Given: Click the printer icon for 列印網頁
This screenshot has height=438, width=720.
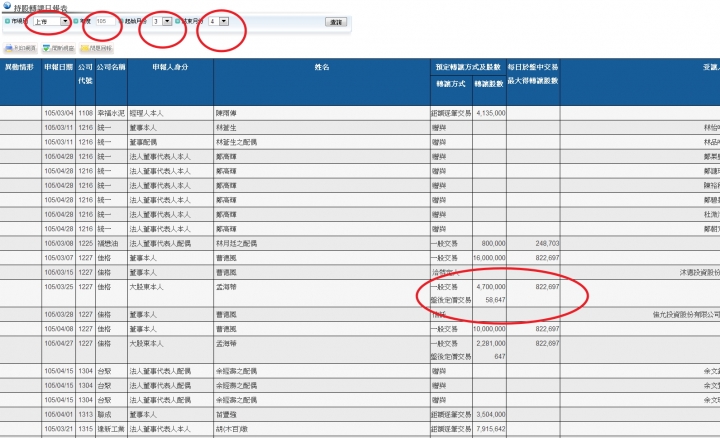Looking at the screenshot, I should [x=9, y=48].
